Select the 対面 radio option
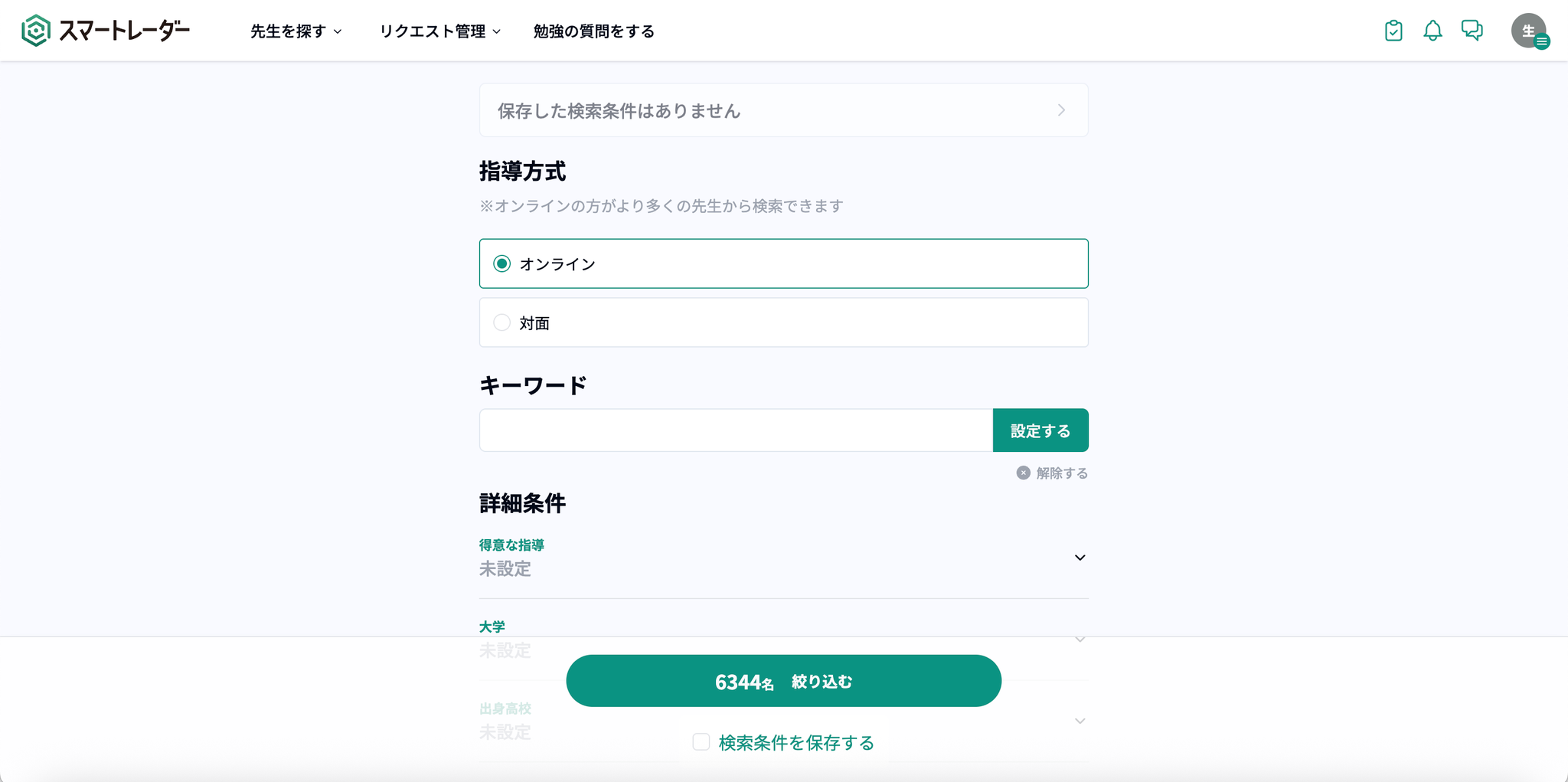Viewport: 1568px width, 782px height. pos(502,322)
